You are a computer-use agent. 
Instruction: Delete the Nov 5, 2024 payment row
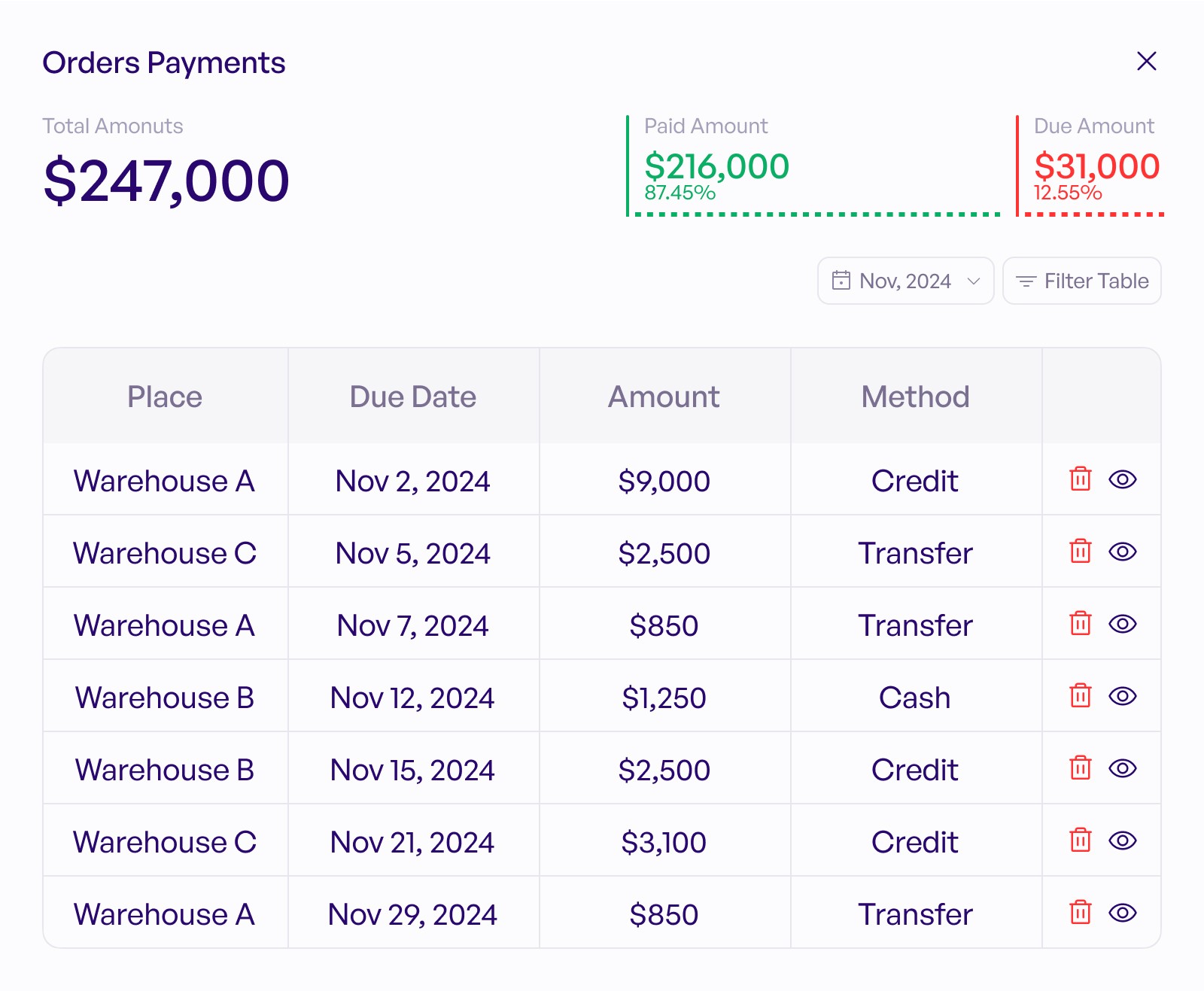click(x=1081, y=552)
